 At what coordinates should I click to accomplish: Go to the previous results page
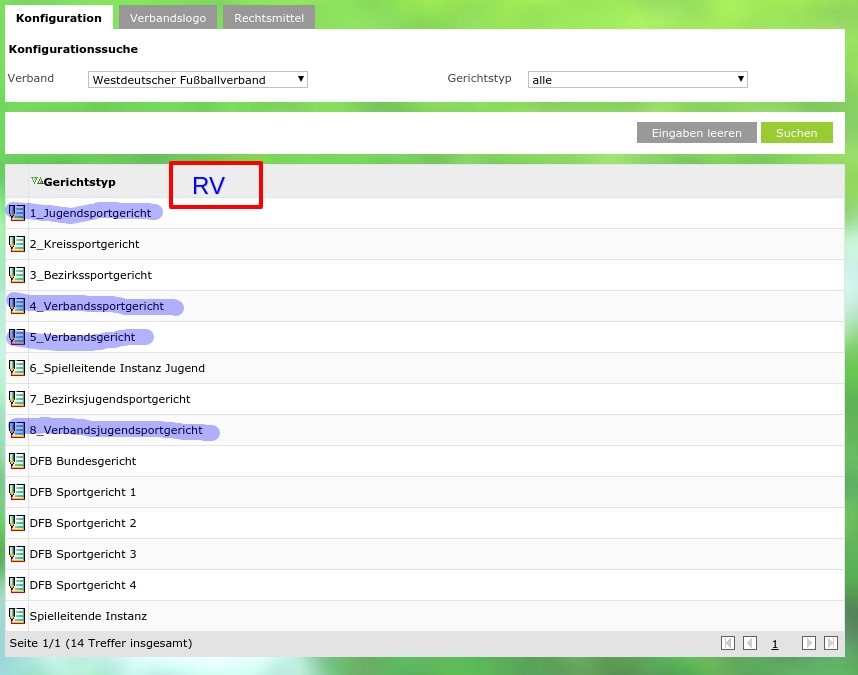(750, 643)
